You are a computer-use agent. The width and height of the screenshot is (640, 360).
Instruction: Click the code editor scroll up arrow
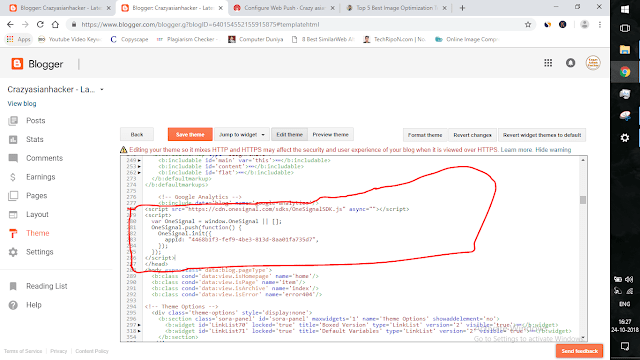pyautogui.click(x=583, y=160)
